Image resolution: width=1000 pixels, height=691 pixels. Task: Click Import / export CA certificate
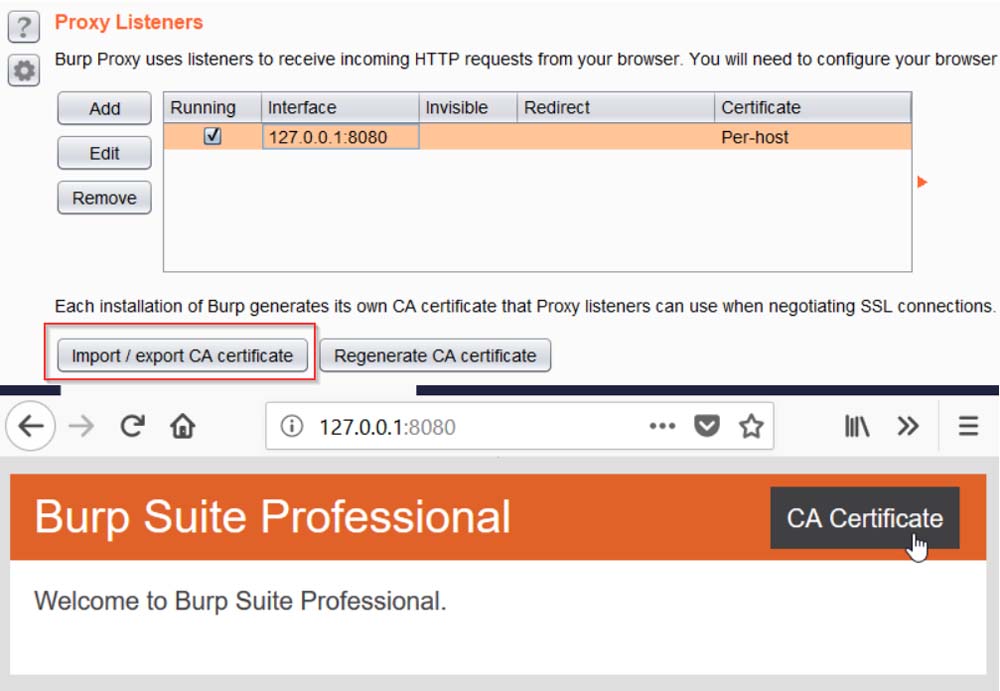click(x=182, y=355)
